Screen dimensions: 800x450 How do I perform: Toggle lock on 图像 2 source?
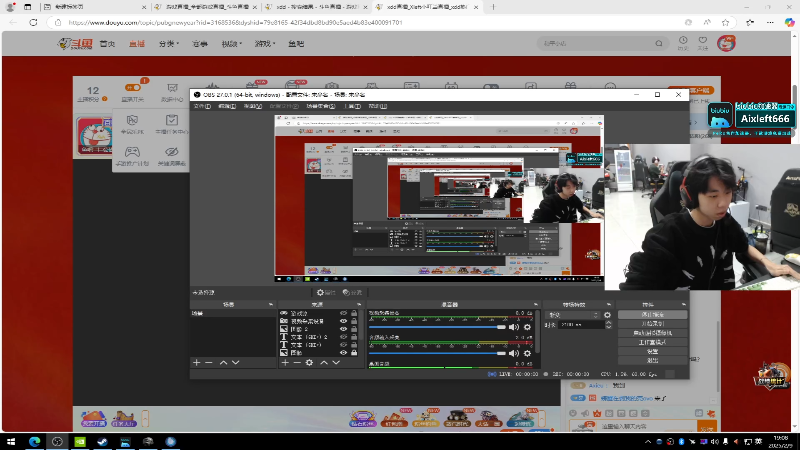[x=354, y=329]
